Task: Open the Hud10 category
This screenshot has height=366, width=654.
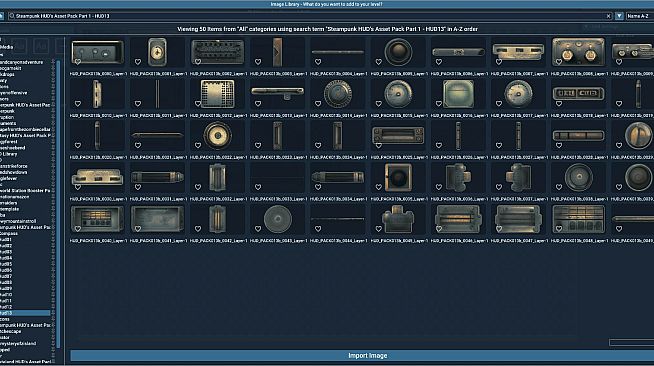Action: coord(6,294)
